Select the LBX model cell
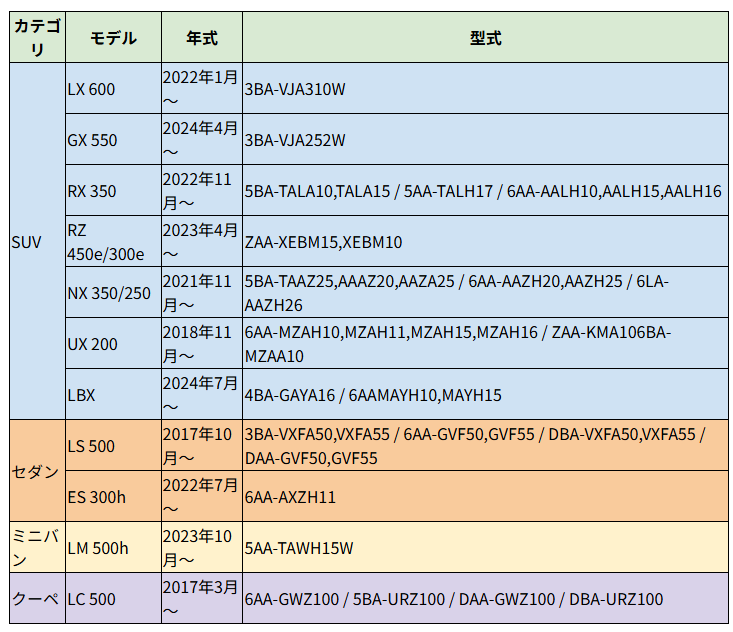 pyautogui.click(x=114, y=394)
